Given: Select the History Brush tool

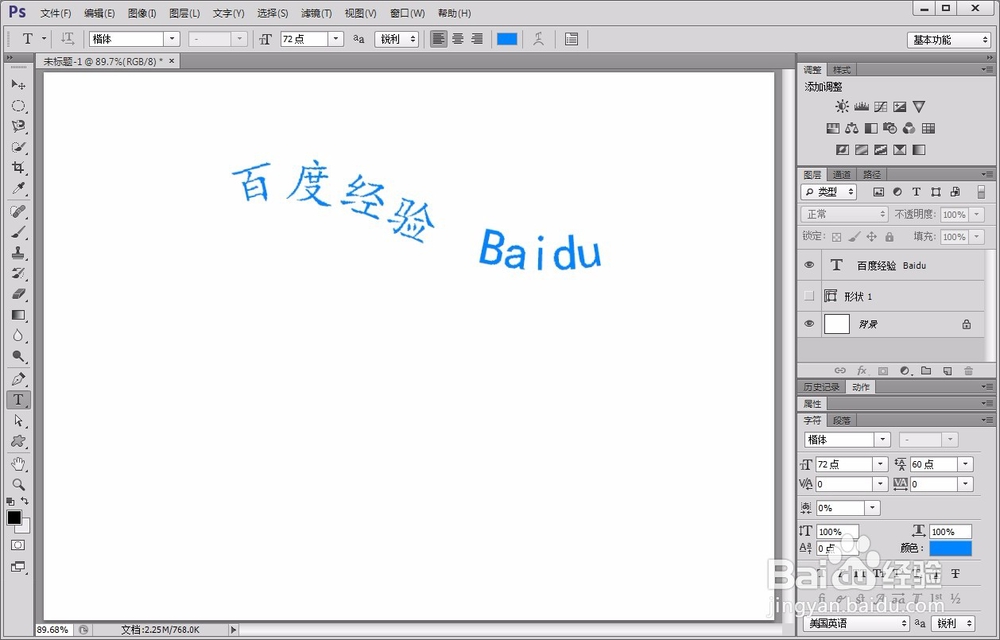Looking at the screenshot, I should (18, 273).
